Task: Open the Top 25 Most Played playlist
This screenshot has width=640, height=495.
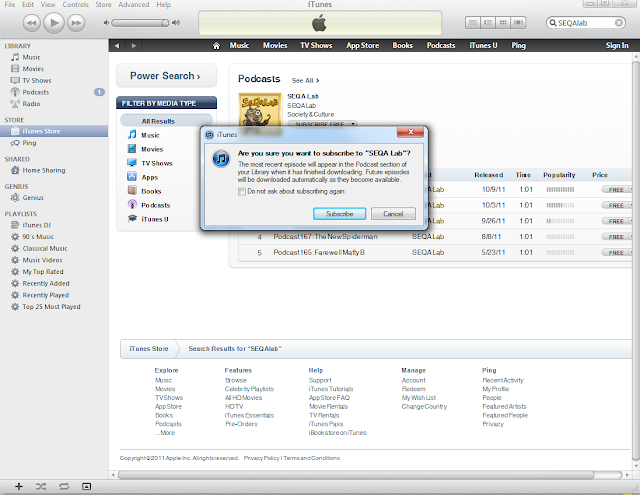Action: (51, 306)
